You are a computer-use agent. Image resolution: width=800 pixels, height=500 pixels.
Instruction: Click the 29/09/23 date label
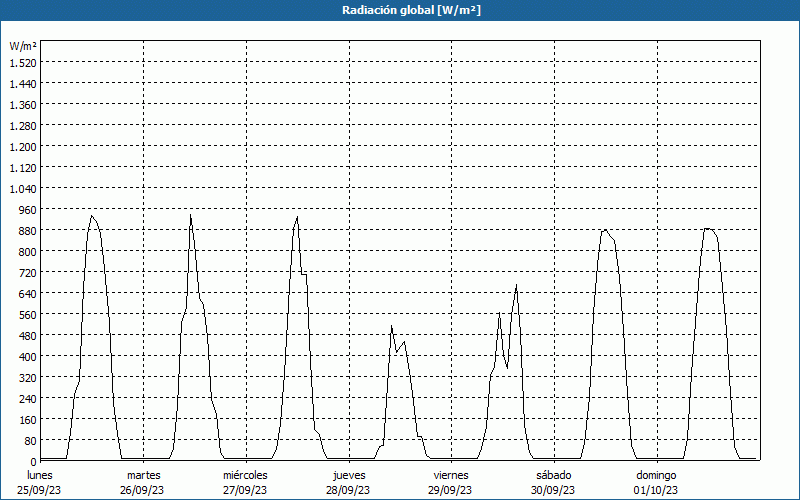pyautogui.click(x=450, y=490)
